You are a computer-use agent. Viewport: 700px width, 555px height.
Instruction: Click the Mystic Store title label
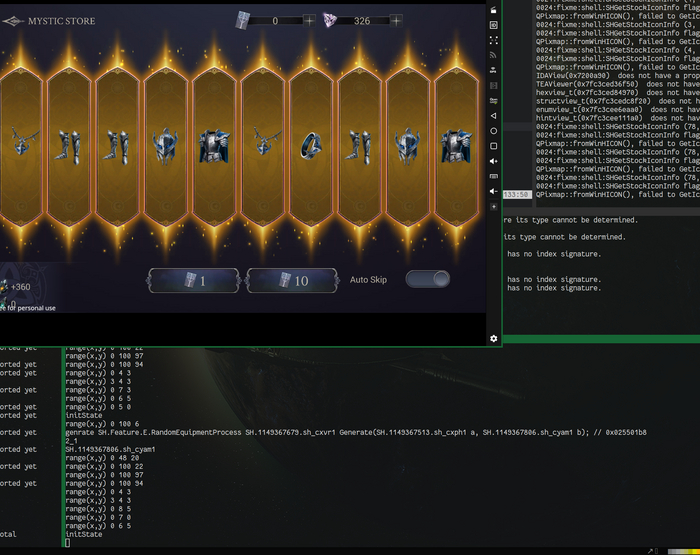pyautogui.click(x=62, y=21)
